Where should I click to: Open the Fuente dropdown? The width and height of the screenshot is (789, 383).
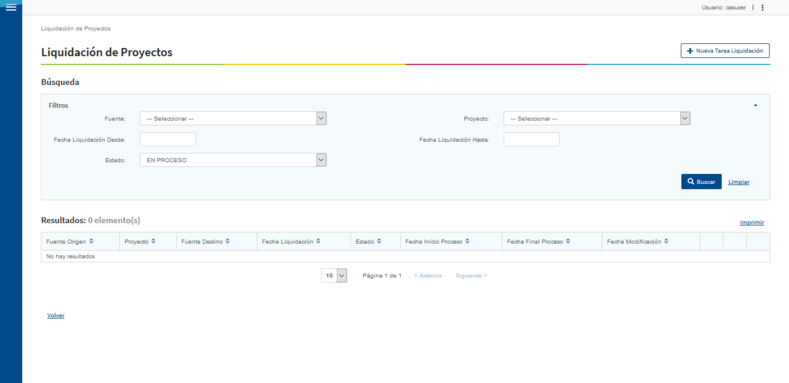[233, 118]
